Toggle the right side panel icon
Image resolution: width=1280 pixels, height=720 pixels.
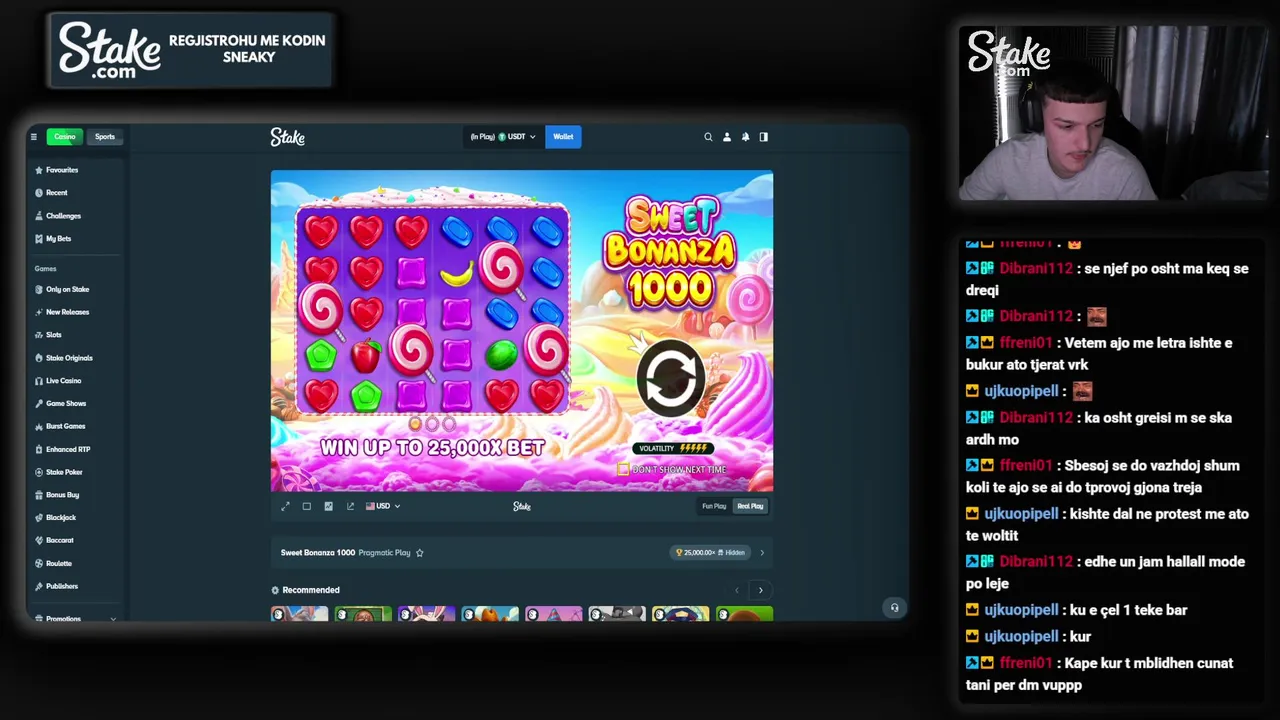pos(764,137)
